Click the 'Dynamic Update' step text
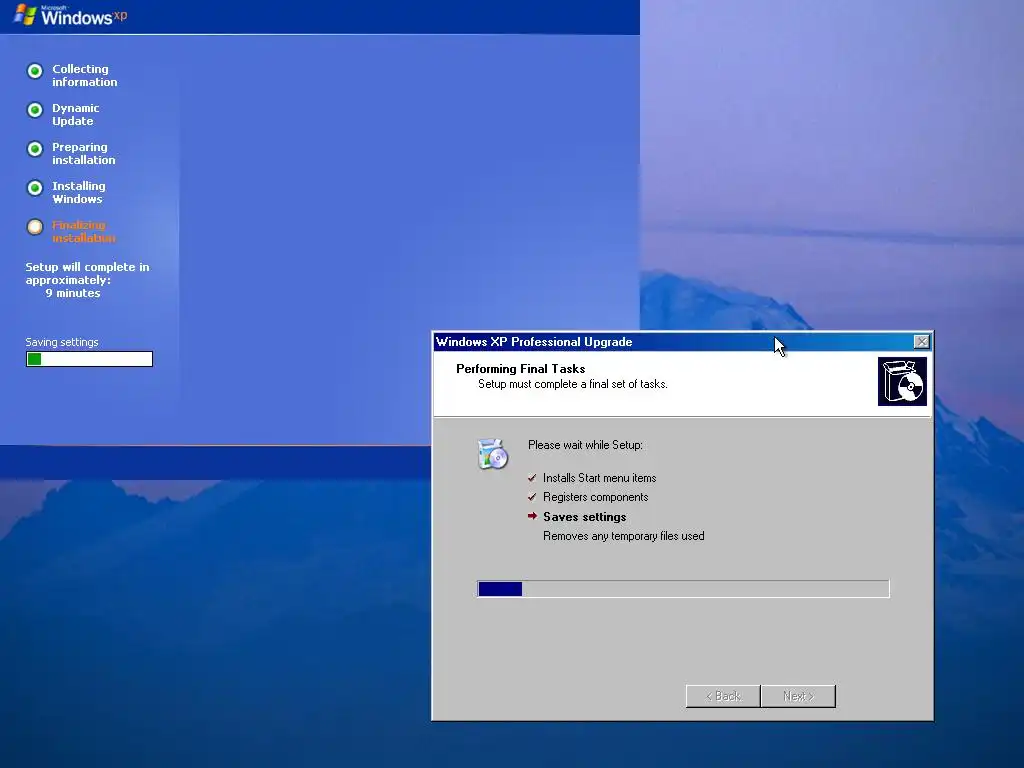The height and width of the screenshot is (768, 1024). tap(76, 114)
